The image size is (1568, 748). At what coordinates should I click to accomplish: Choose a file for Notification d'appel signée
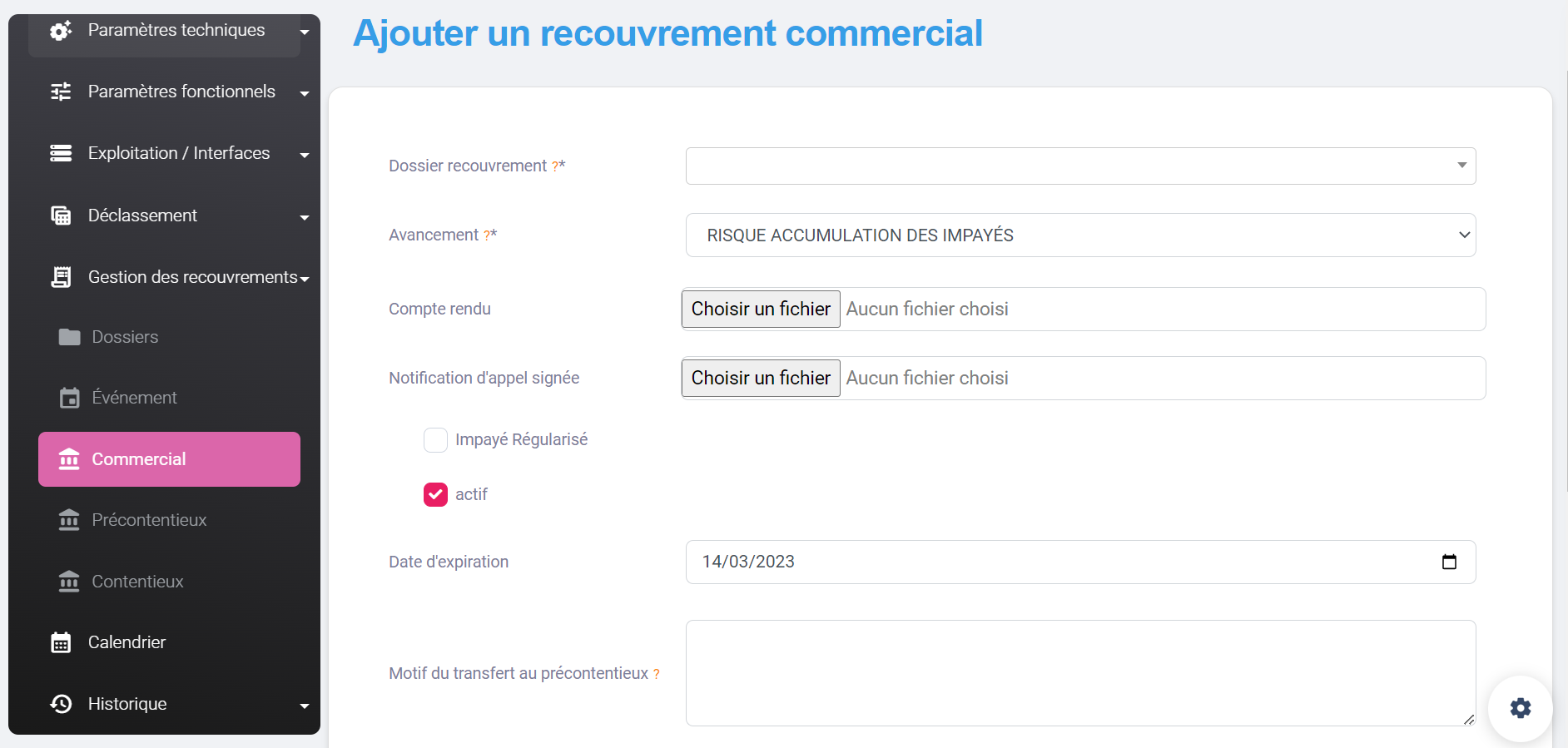coord(761,378)
